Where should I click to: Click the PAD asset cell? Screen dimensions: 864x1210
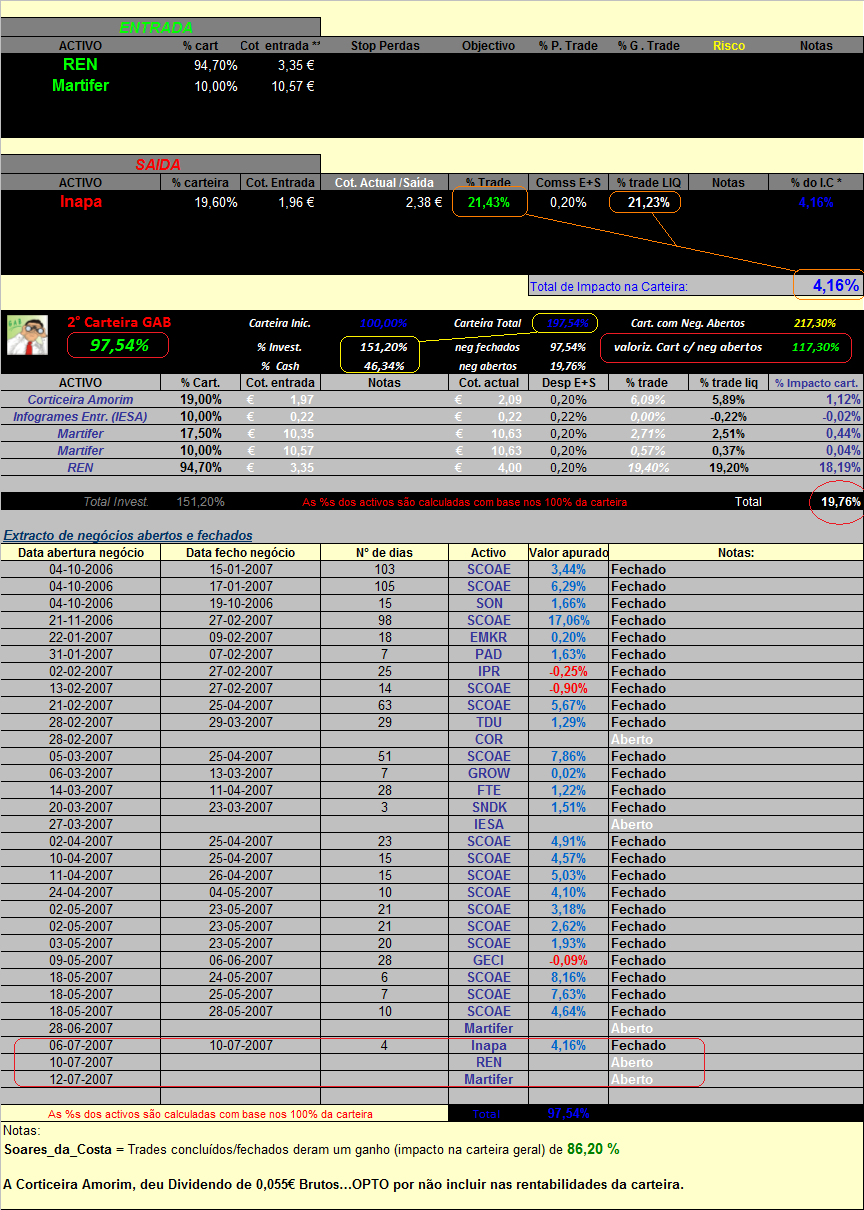[489, 655]
